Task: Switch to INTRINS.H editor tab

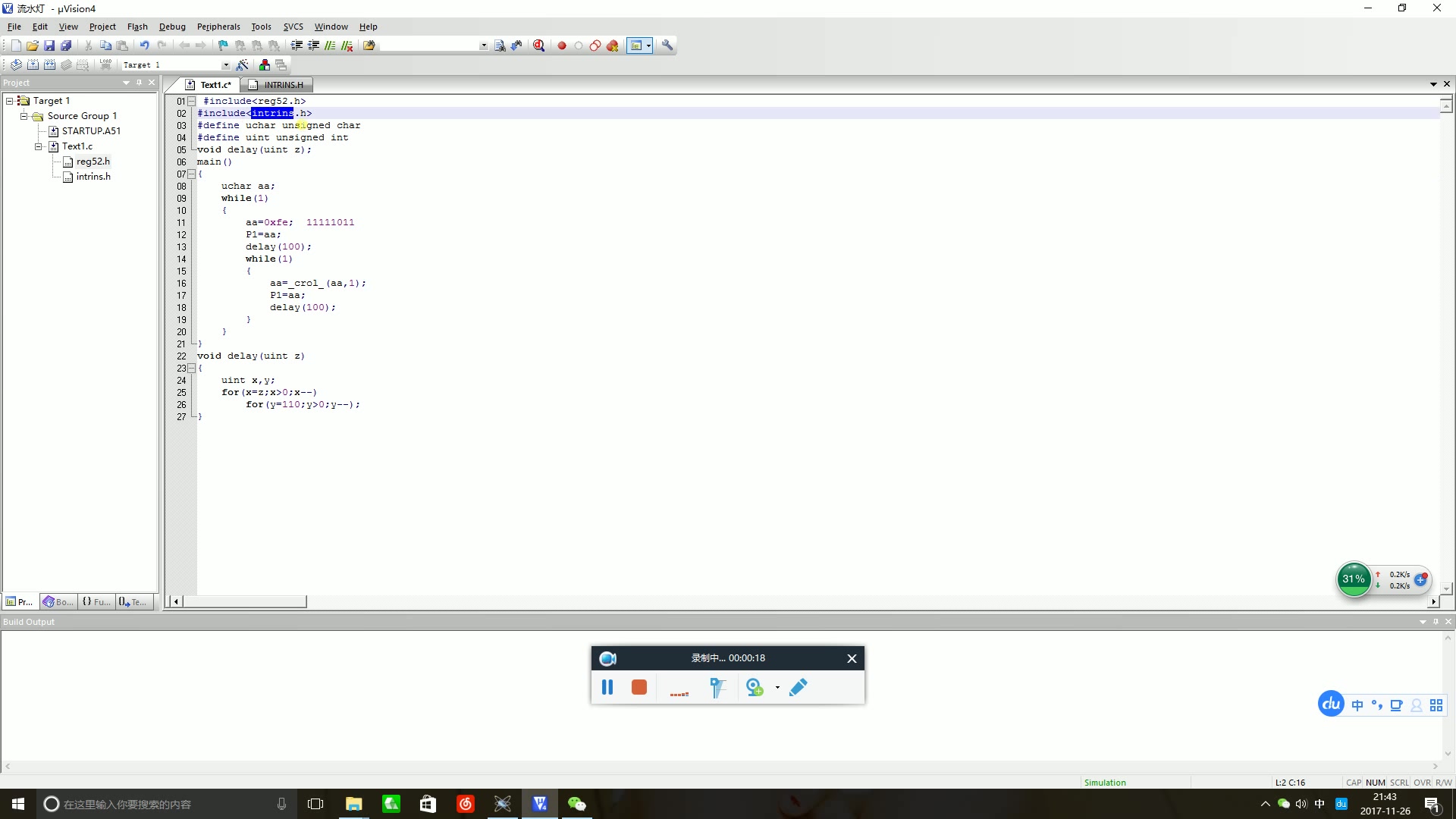Action: [277, 85]
